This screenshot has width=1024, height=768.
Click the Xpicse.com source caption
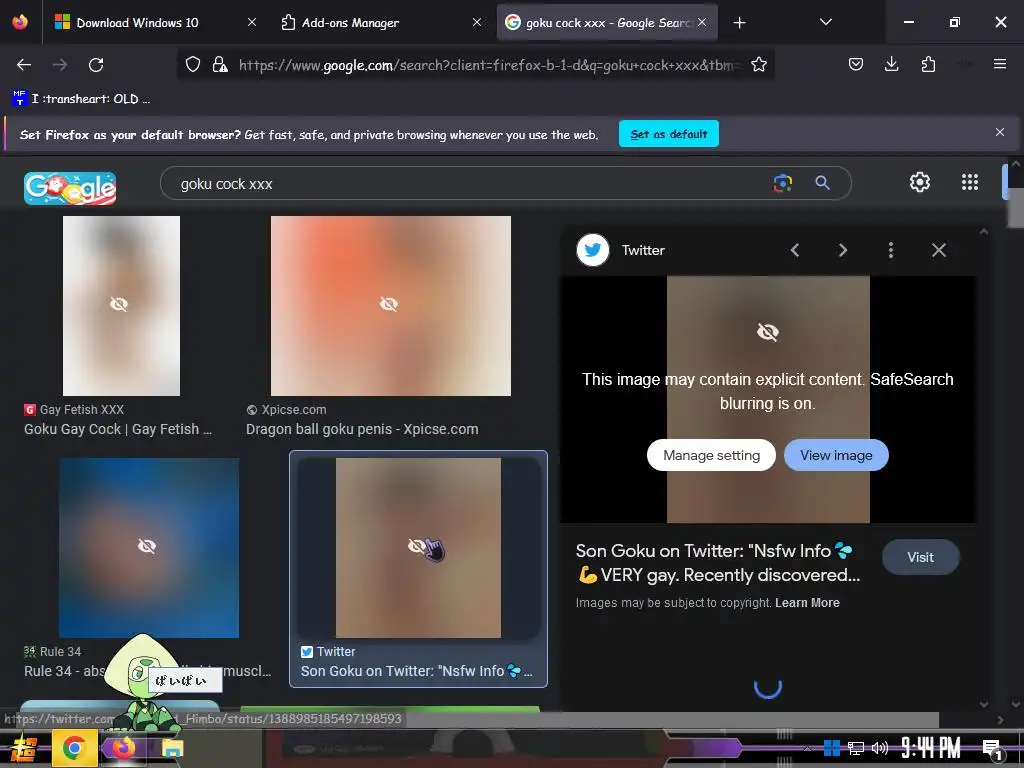[293, 409]
